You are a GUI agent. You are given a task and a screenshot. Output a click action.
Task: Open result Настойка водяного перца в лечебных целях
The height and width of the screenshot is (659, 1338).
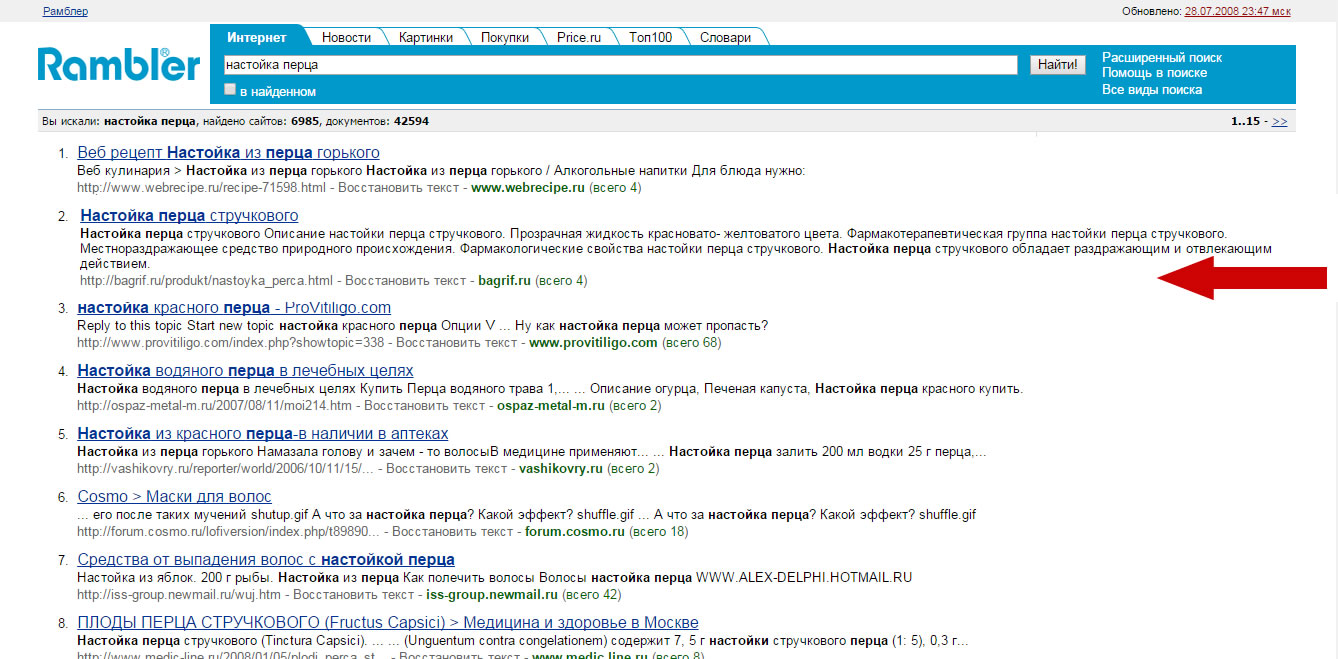point(245,371)
